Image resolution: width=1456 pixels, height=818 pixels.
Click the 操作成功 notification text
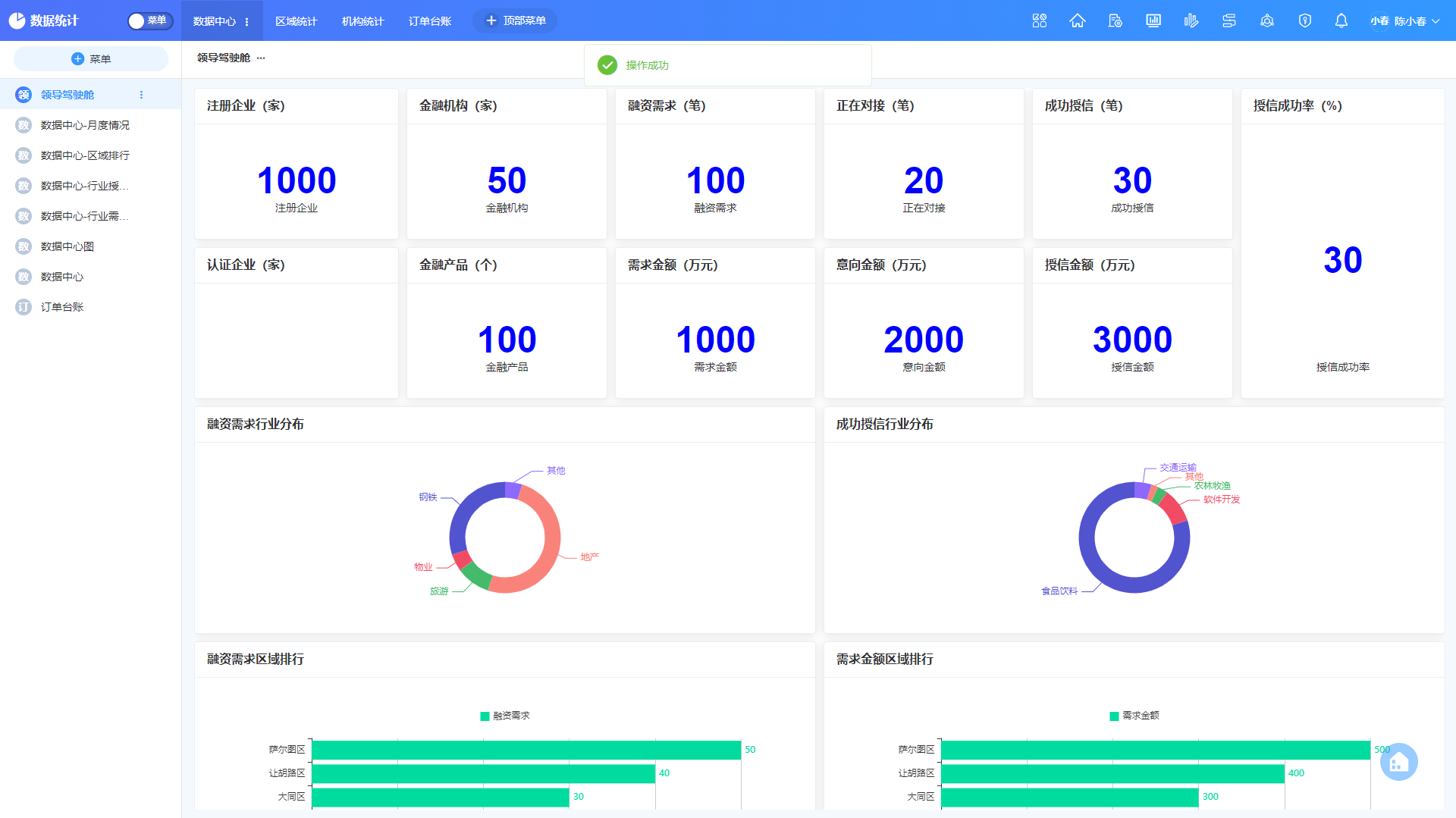[648, 65]
